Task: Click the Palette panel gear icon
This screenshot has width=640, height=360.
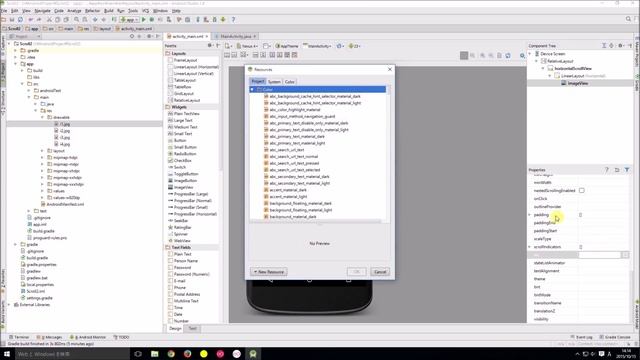Action: 210,46
